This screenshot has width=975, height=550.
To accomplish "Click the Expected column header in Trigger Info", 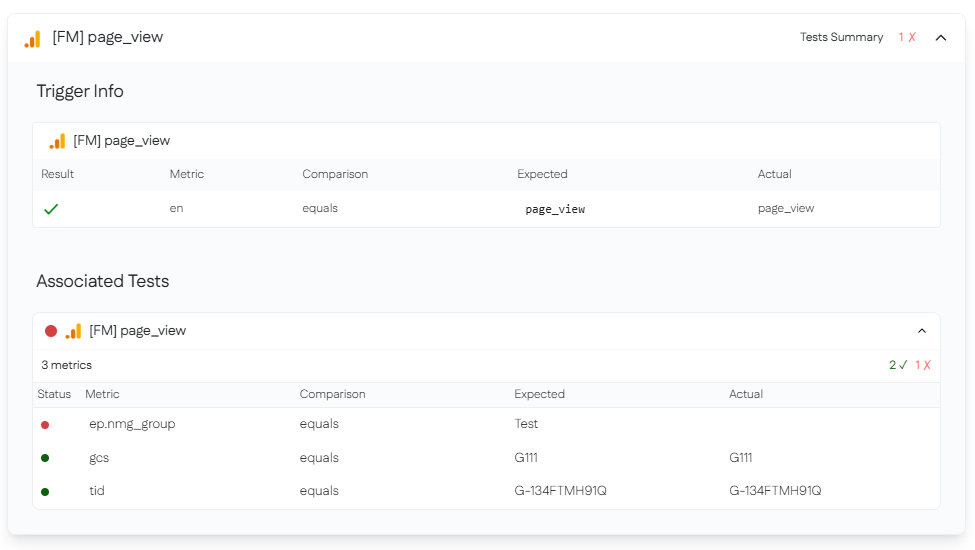I will pos(542,174).
